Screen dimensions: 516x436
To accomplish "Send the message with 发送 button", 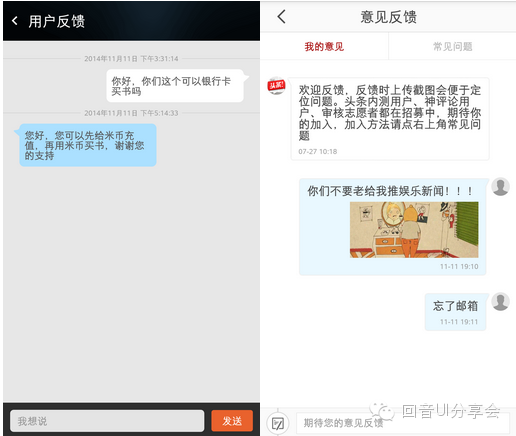I will pos(232,421).
